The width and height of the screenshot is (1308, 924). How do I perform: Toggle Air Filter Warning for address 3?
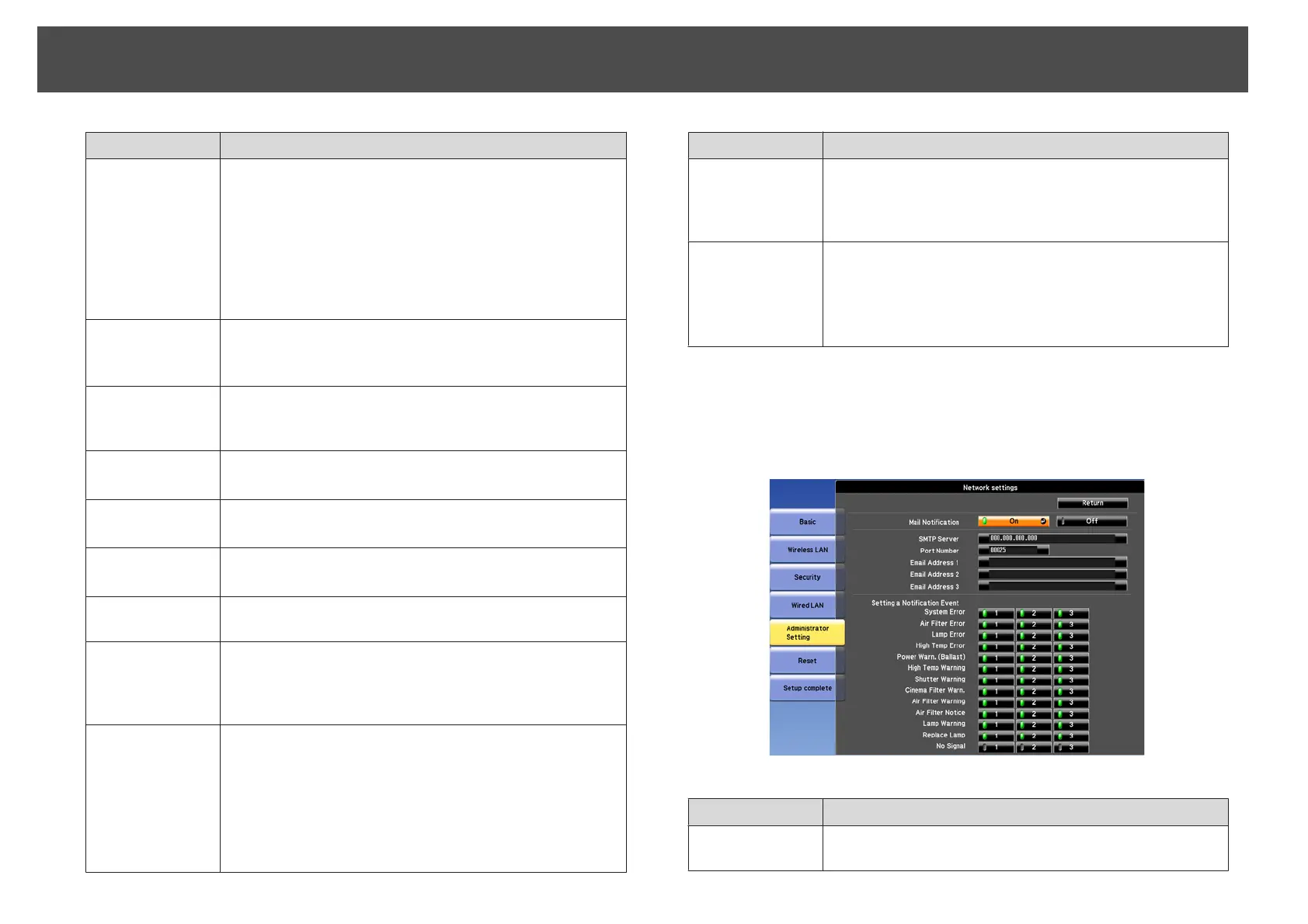[1071, 703]
